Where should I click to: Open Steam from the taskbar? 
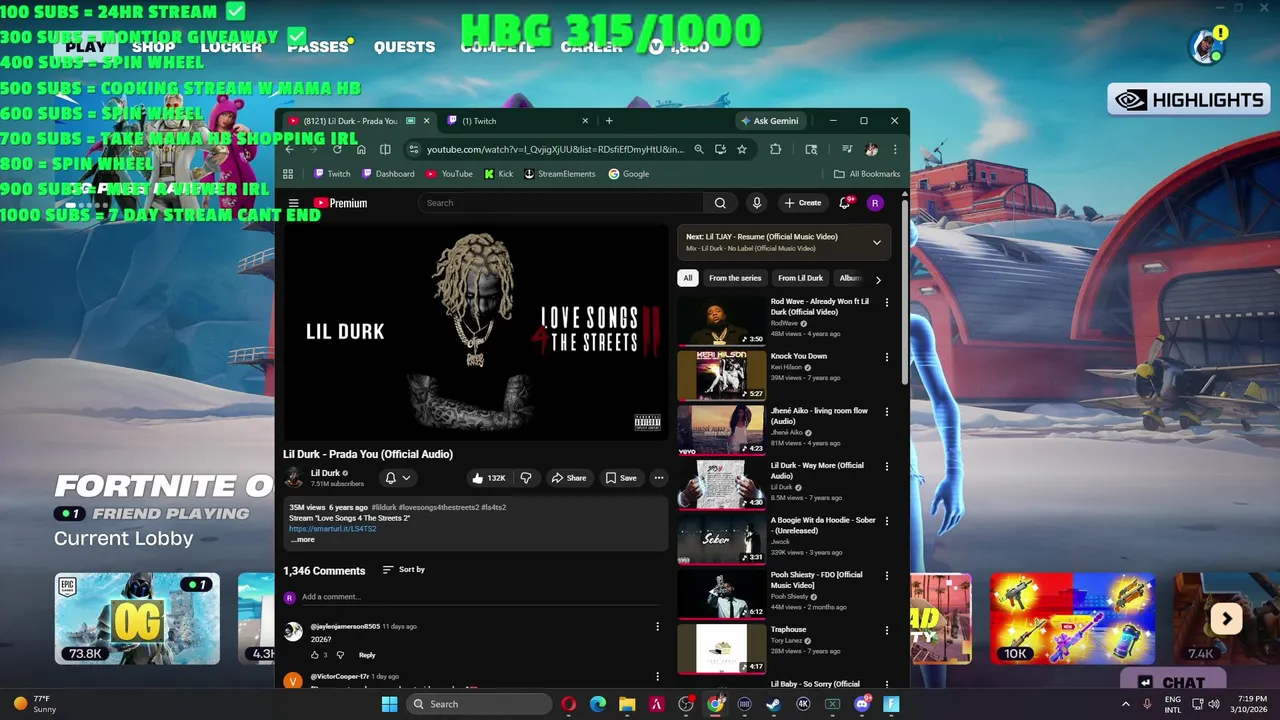(x=774, y=704)
